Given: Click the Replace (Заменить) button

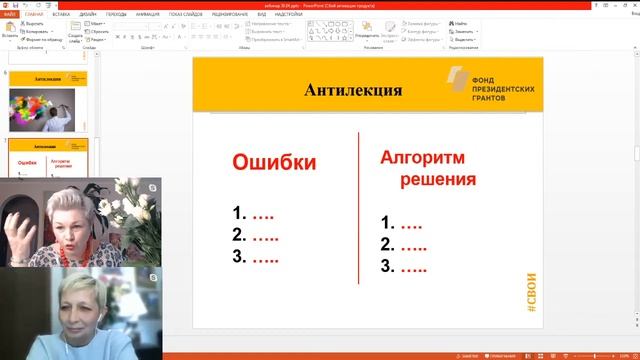Looking at the screenshot, I should [x=463, y=31].
